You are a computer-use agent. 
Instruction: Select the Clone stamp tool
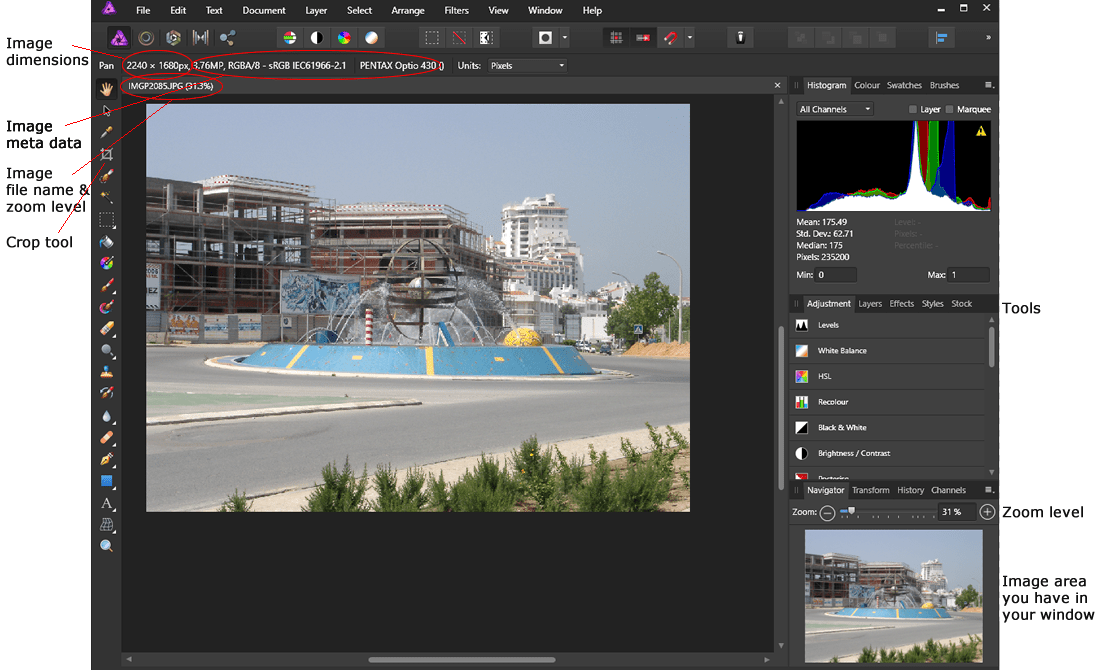[x=107, y=372]
